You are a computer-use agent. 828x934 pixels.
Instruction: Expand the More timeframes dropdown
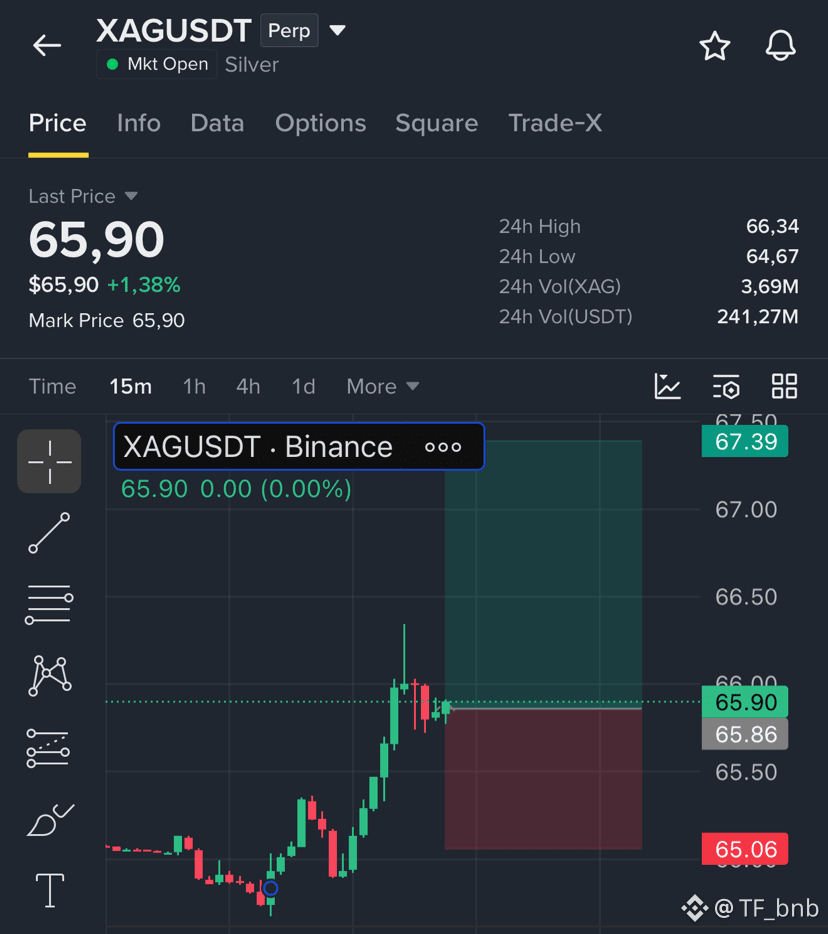383,387
